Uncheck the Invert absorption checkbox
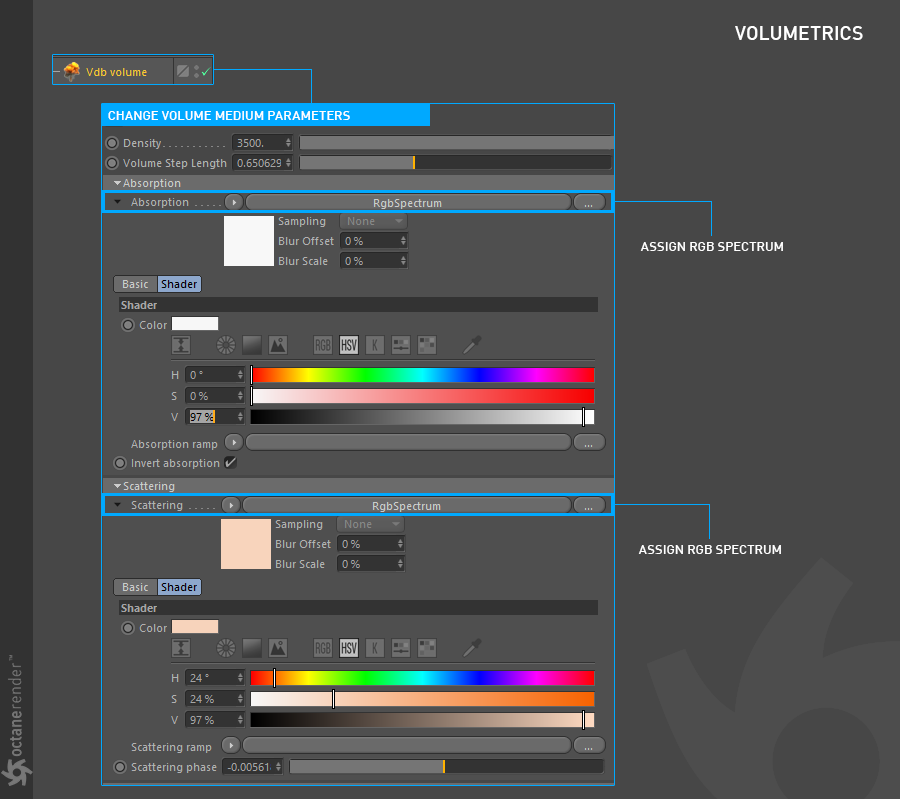 point(230,463)
